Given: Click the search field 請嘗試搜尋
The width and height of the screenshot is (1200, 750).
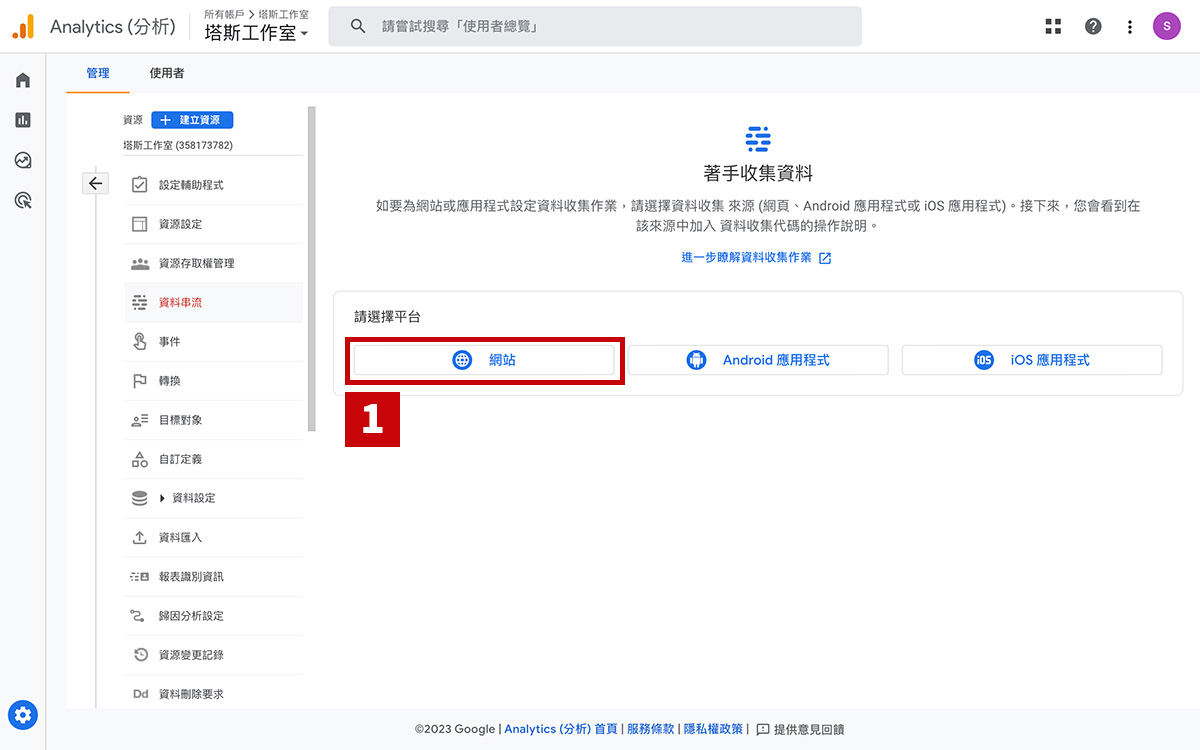Looking at the screenshot, I should (x=595, y=27).
